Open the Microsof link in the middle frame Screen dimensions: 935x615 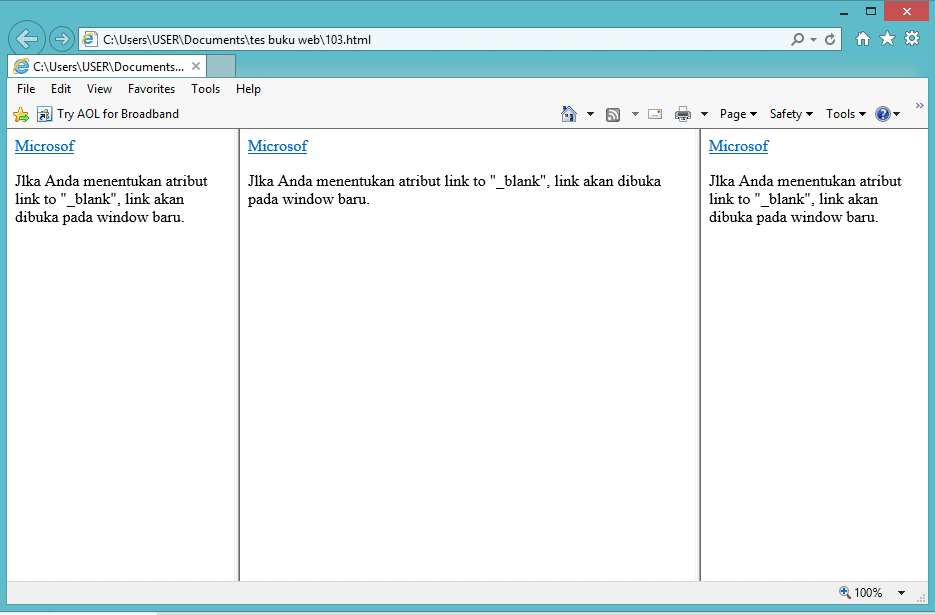point(277,146)
